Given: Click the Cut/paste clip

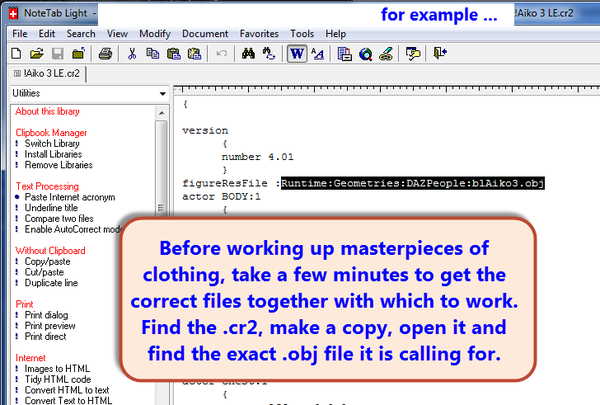Looking at the screenshot, I should click(x=44, y=272).
